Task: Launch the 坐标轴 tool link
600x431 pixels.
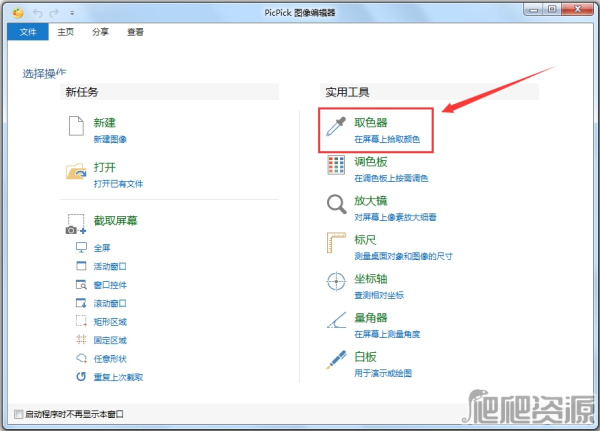Action: 370,279
